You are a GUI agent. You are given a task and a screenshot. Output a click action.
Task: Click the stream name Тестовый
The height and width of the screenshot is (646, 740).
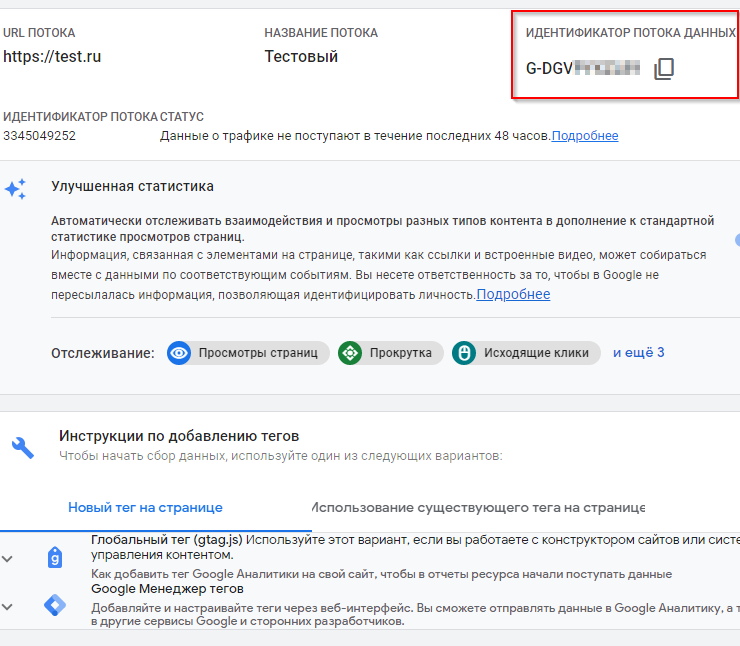[x=301, y=57]
